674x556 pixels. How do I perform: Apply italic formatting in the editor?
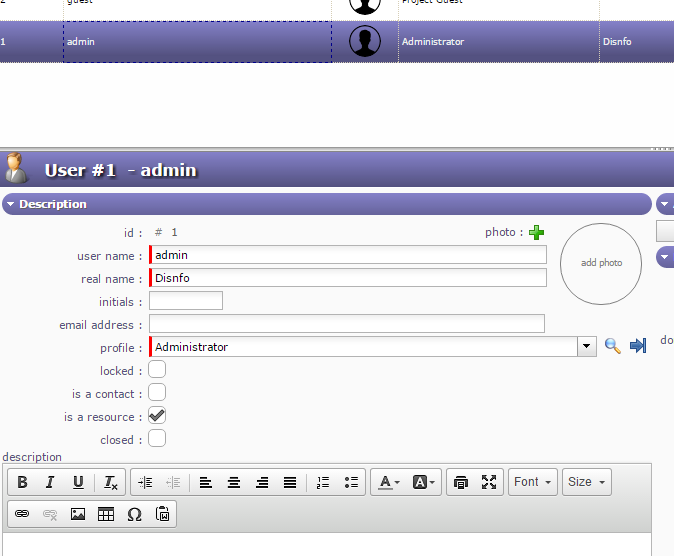pos(50,482)
